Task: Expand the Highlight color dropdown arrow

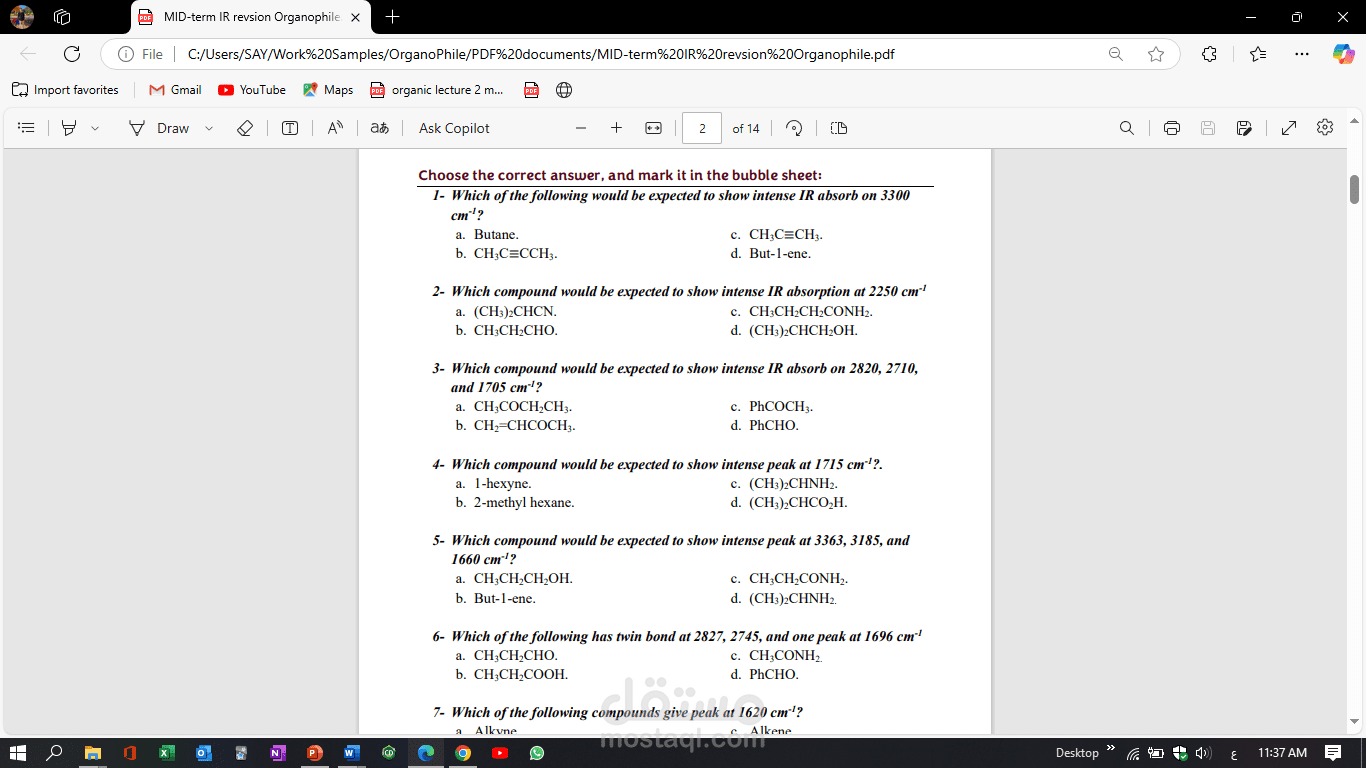Action: click(95, 128)
